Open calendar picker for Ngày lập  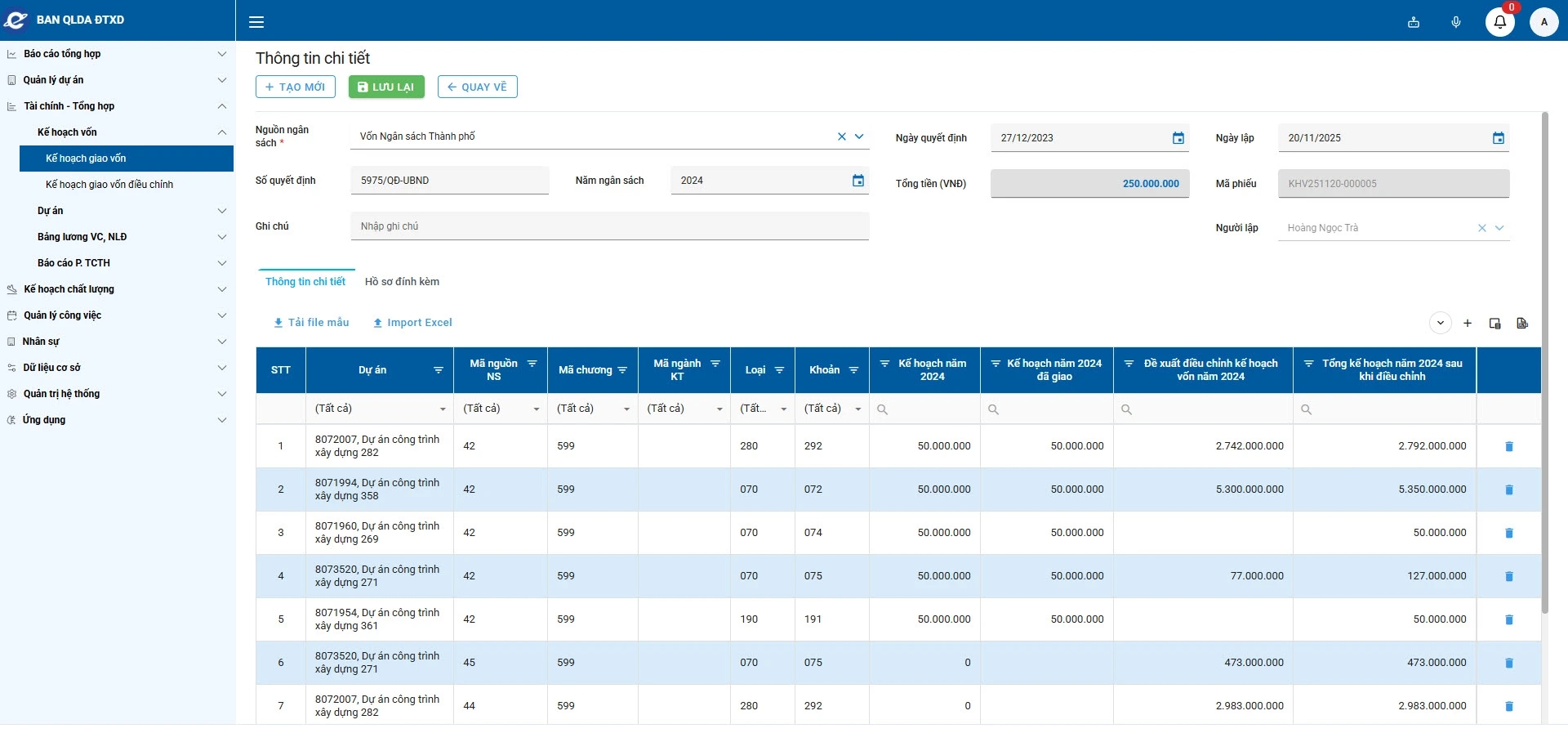[x=1498, y=138]
